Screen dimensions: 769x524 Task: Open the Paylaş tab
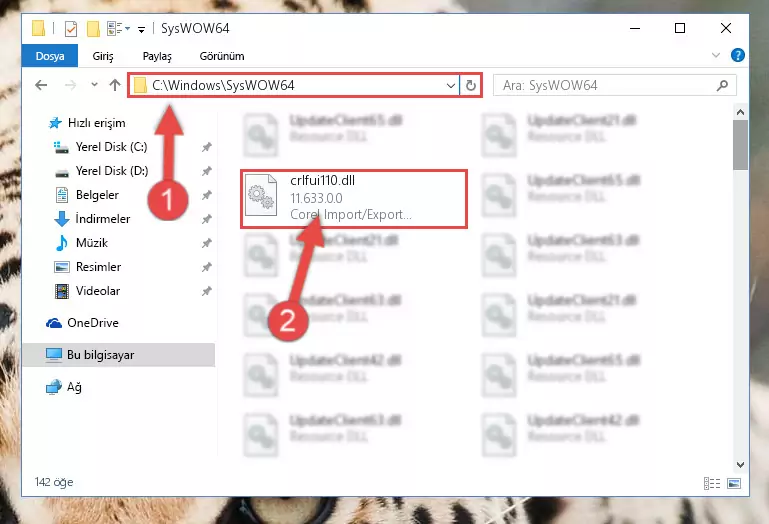(x=157, y=56)
